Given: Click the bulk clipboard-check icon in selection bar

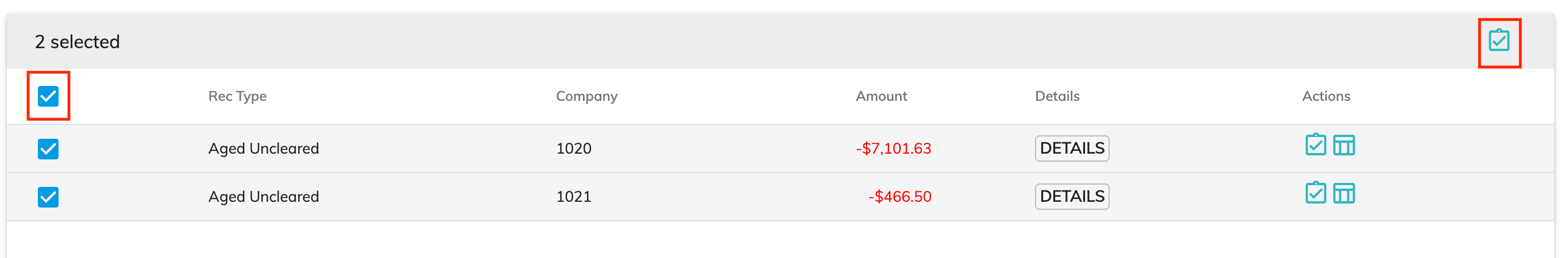Looking at the screenshot, I should point(1499,41).
